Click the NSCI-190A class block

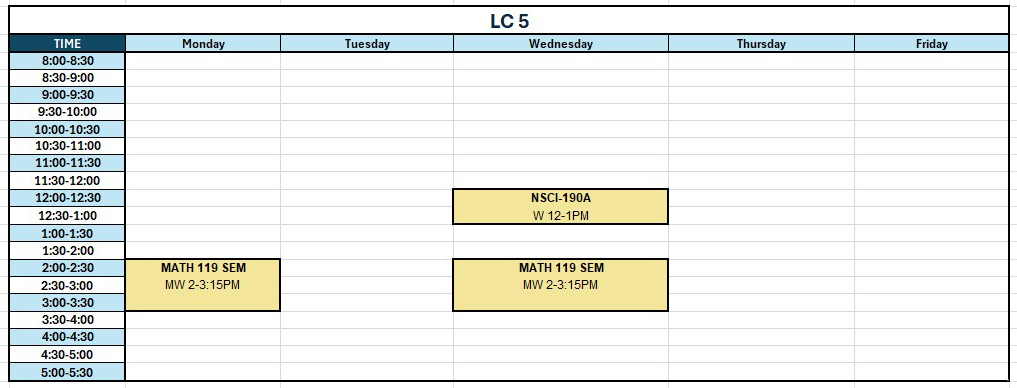[560, 207]
